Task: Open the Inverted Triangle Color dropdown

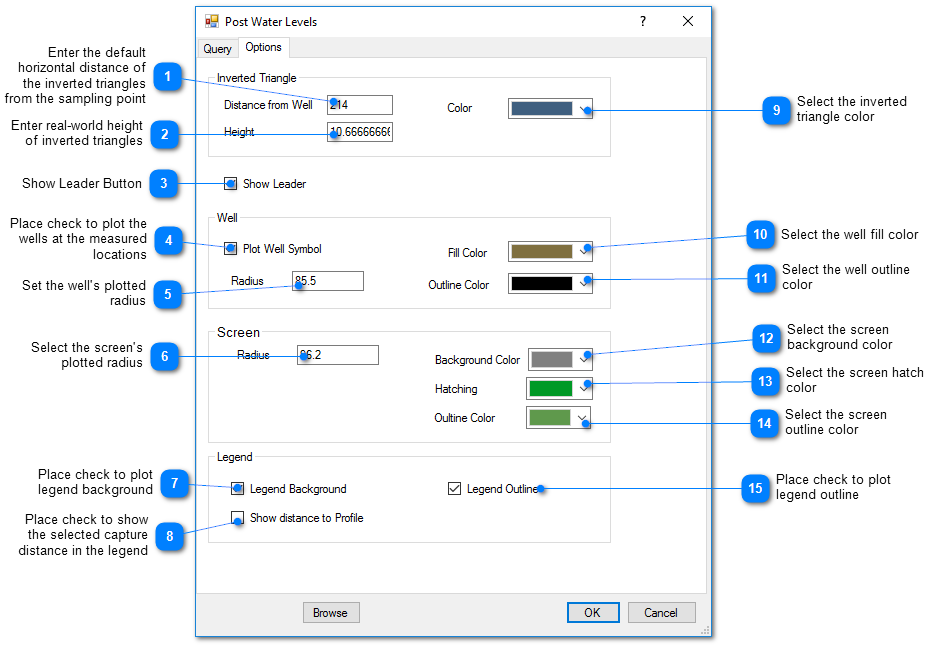Action: pos(583,109)
